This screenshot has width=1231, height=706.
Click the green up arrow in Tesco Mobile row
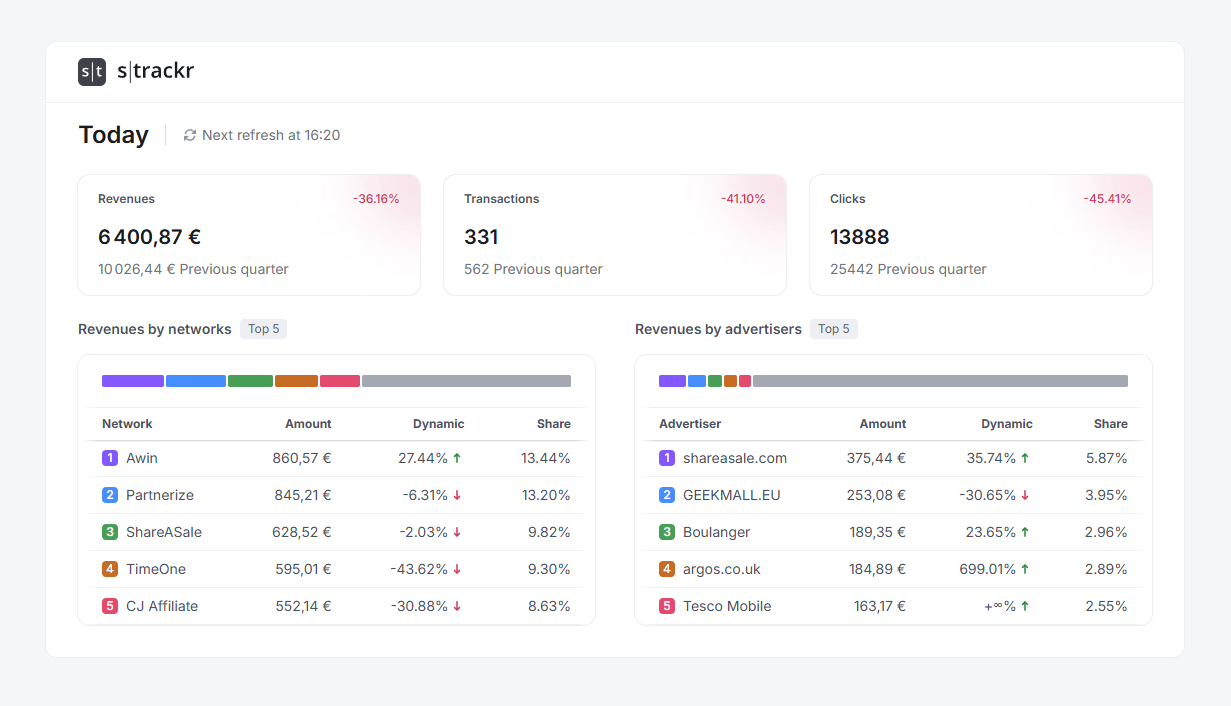click(x=1025, y=606)
